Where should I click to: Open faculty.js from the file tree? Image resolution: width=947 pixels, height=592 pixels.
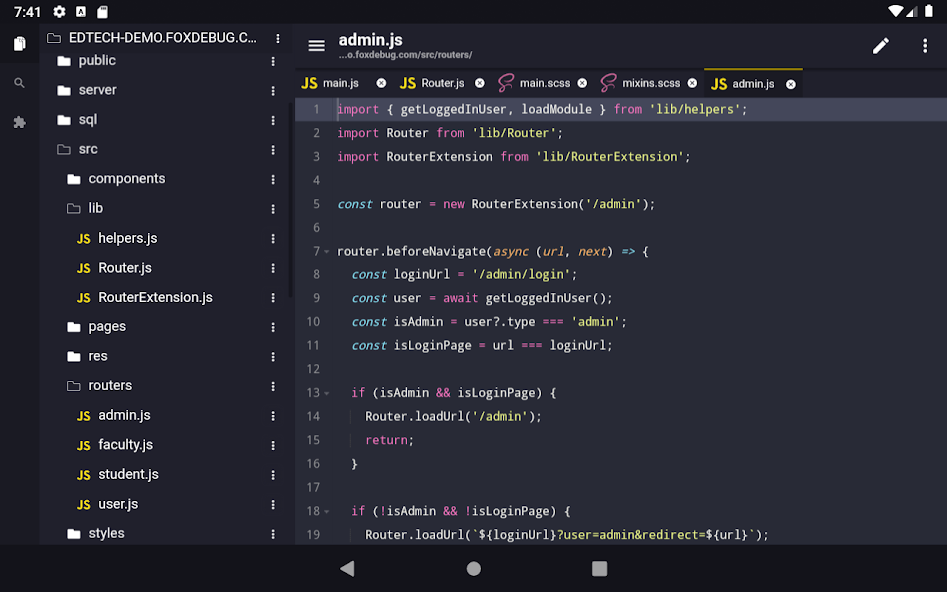[x=125, y=445]
